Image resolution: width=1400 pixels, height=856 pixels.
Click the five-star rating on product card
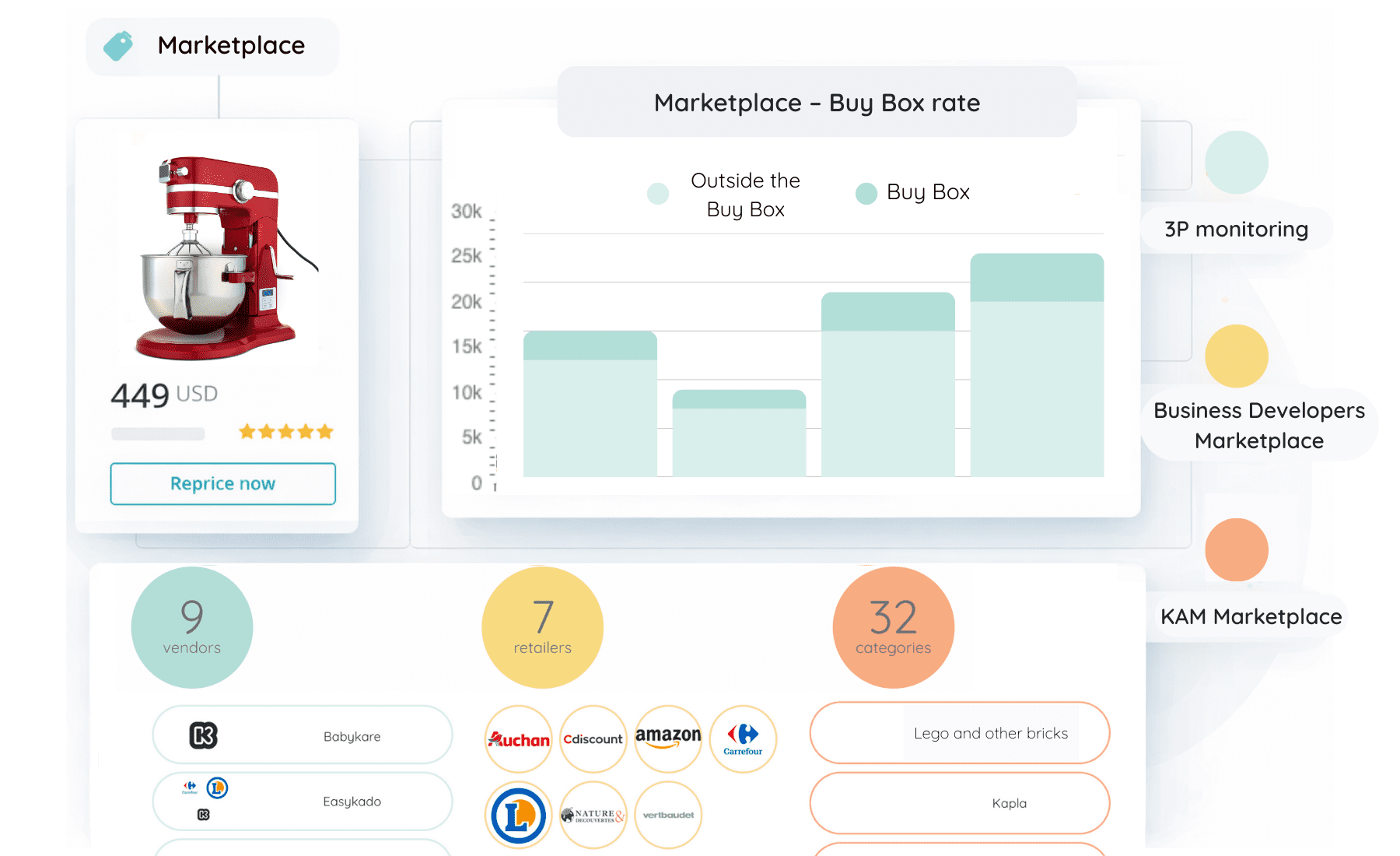click(x=285, y=432)
